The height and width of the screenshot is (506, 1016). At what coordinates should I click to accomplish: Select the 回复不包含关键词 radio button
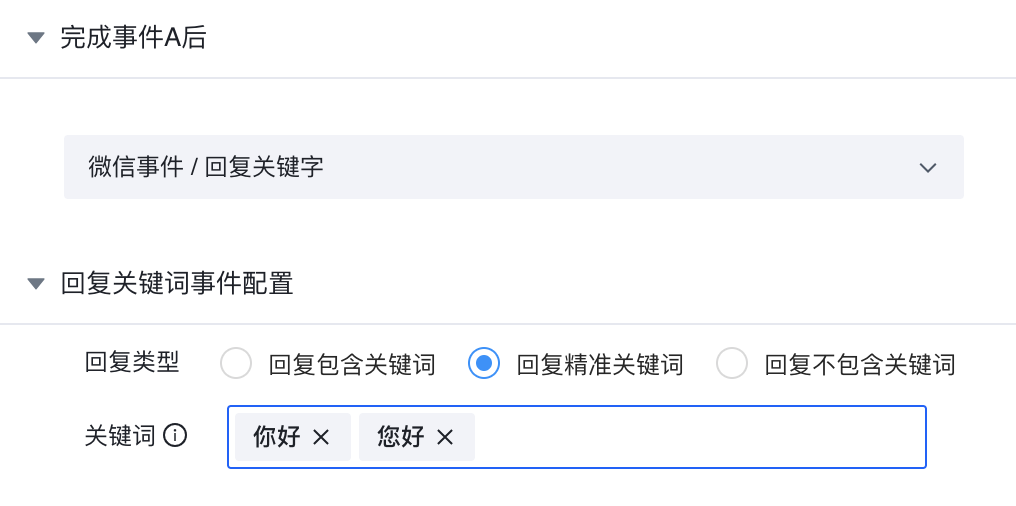coord(732,364)
